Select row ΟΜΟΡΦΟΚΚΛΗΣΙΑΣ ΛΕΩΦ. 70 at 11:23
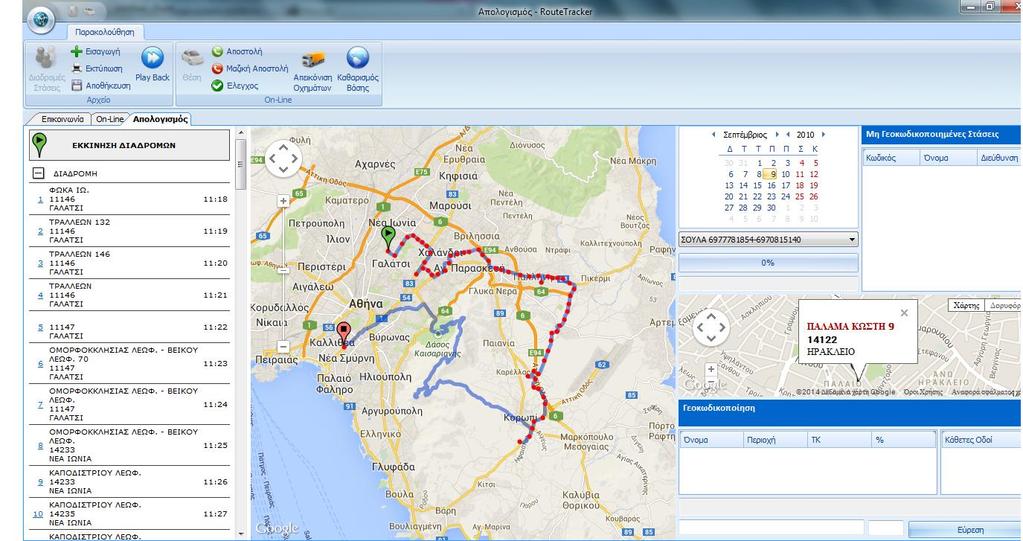Screen dimensions: 1023x541 [x=129, y=363]
